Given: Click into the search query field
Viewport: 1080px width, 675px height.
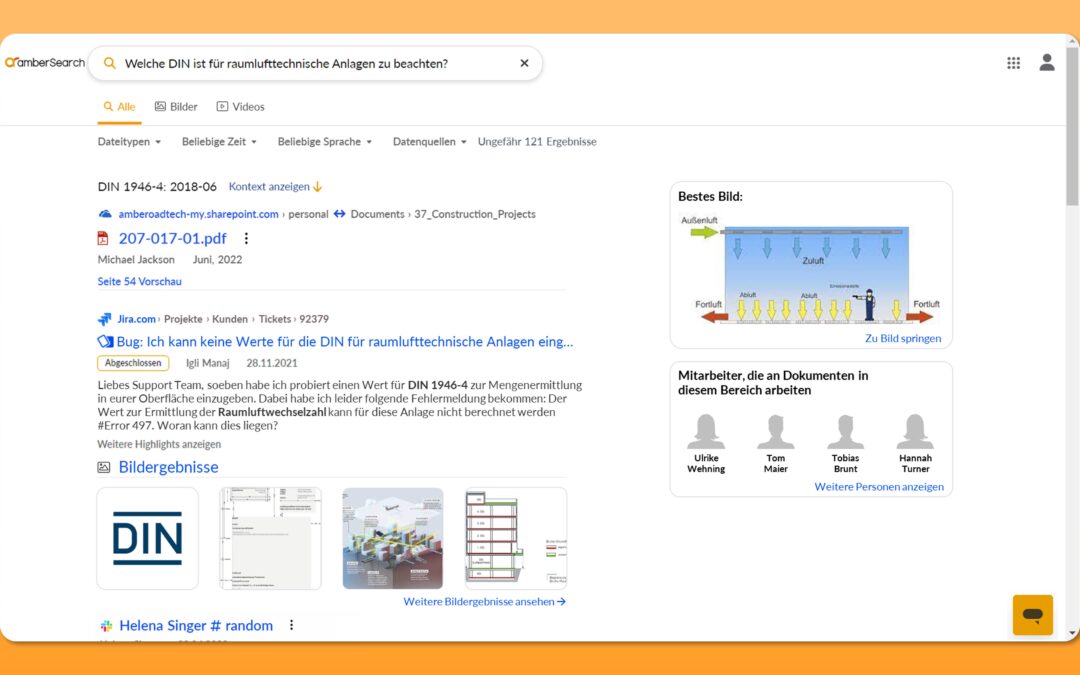Looking at the screenshot, I should point(317,63).
